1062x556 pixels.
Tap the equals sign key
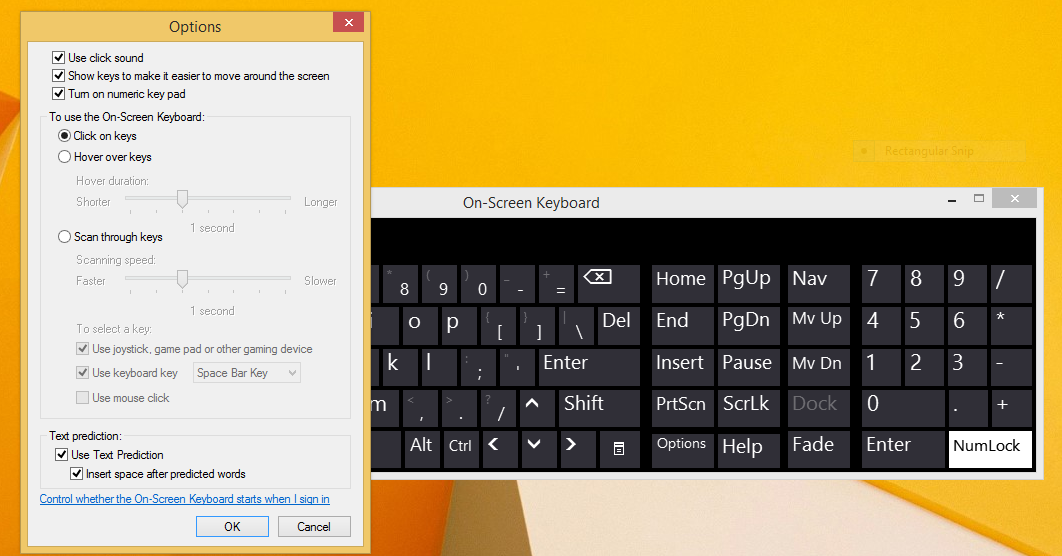(555, 284)
